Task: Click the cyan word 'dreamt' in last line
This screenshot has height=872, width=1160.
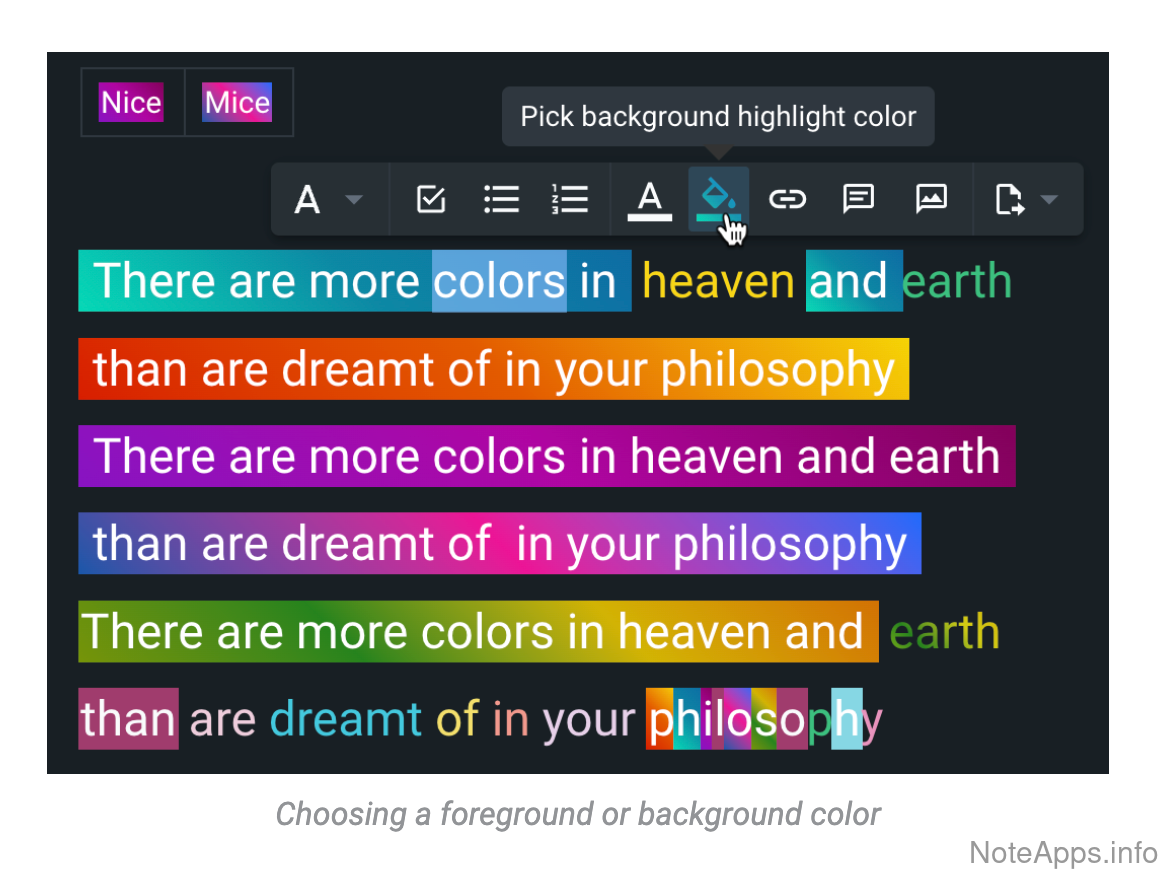Action: (x=346, y=719)
